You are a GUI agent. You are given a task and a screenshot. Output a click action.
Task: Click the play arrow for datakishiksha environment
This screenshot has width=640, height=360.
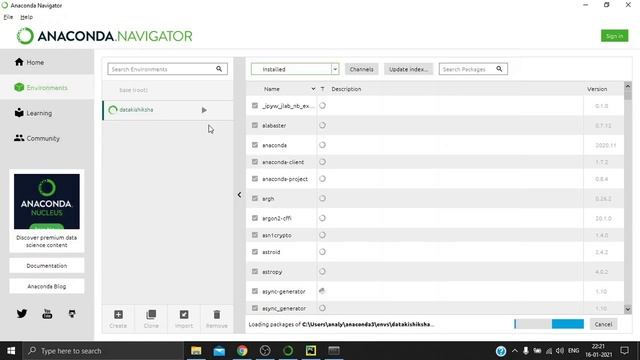pos(204,110)
